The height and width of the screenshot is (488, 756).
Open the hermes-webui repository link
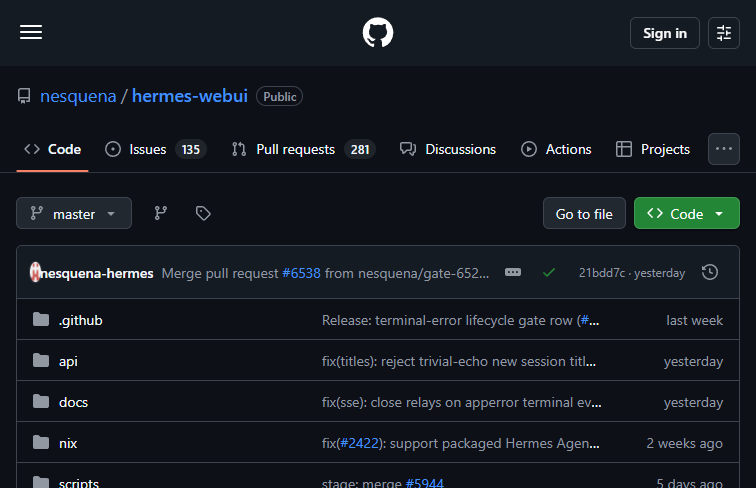[x=190, y=96]
